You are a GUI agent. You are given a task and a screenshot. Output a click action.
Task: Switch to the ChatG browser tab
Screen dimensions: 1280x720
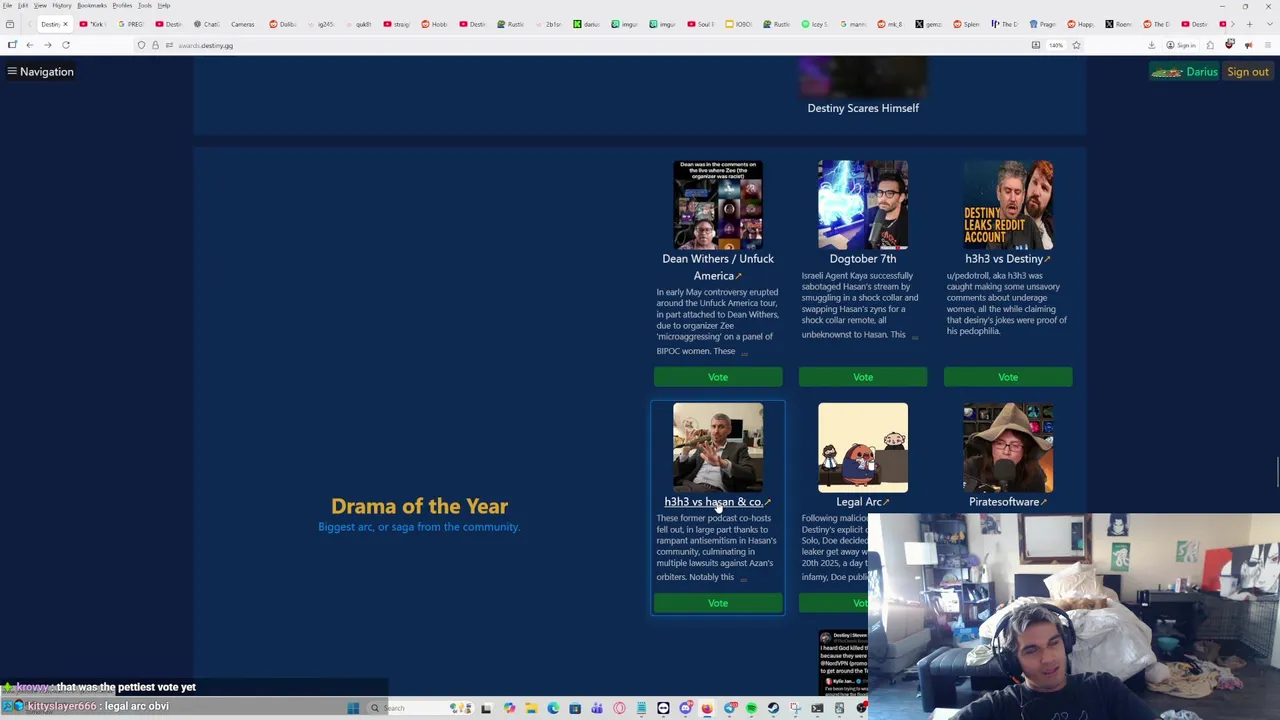[x=207, y=24]
